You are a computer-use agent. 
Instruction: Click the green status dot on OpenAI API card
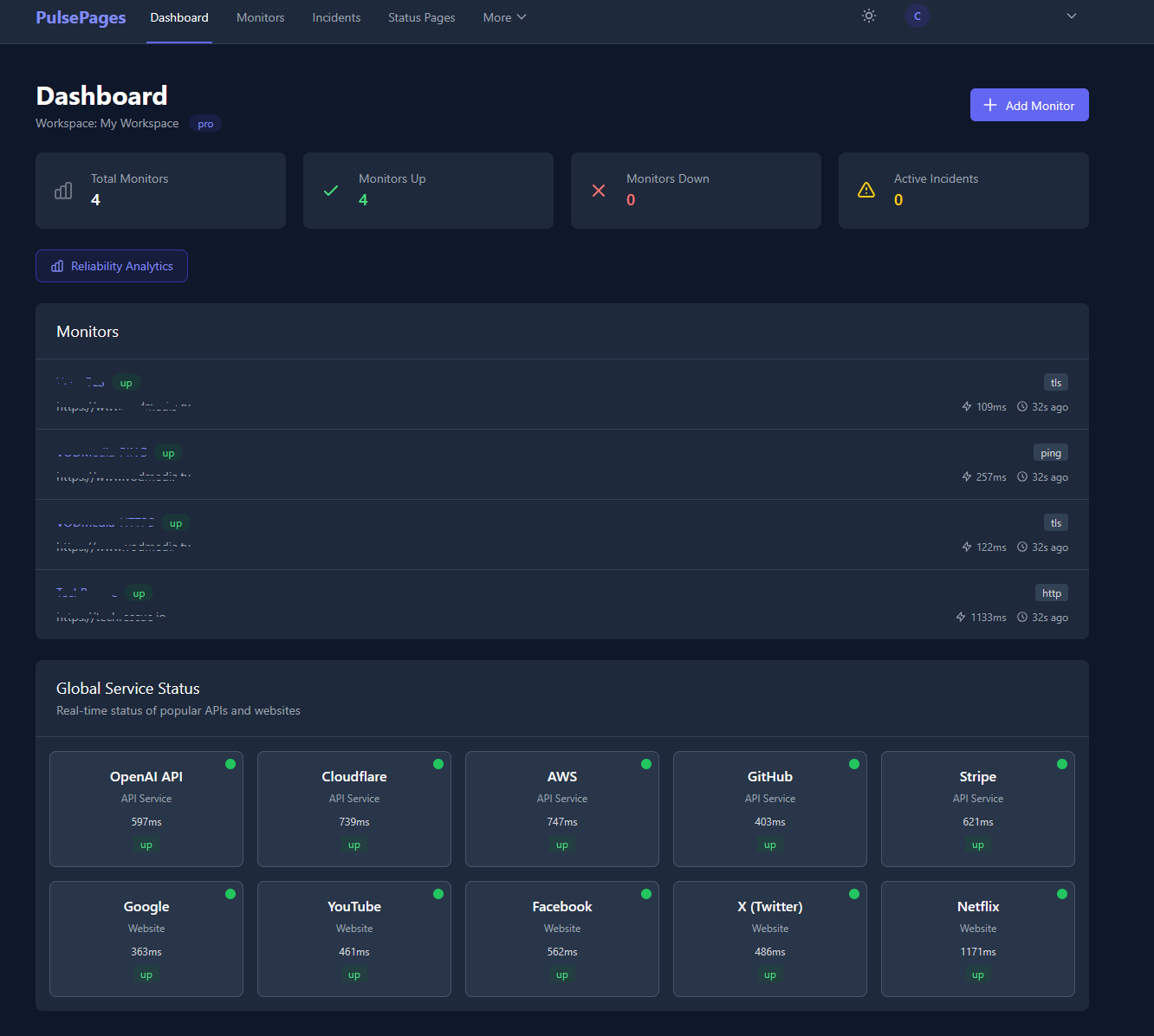tap(230, 764)
